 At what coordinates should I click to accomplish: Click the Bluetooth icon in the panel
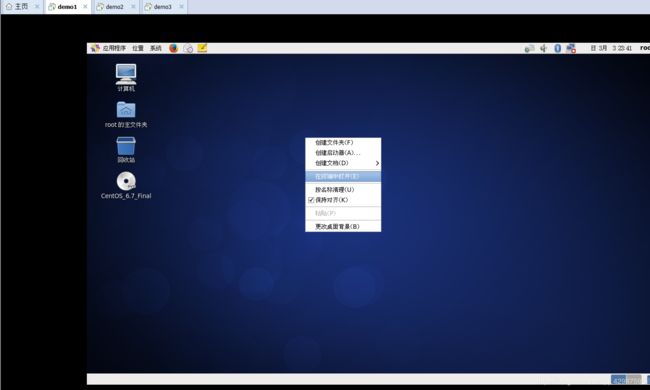tap(558, 48)
